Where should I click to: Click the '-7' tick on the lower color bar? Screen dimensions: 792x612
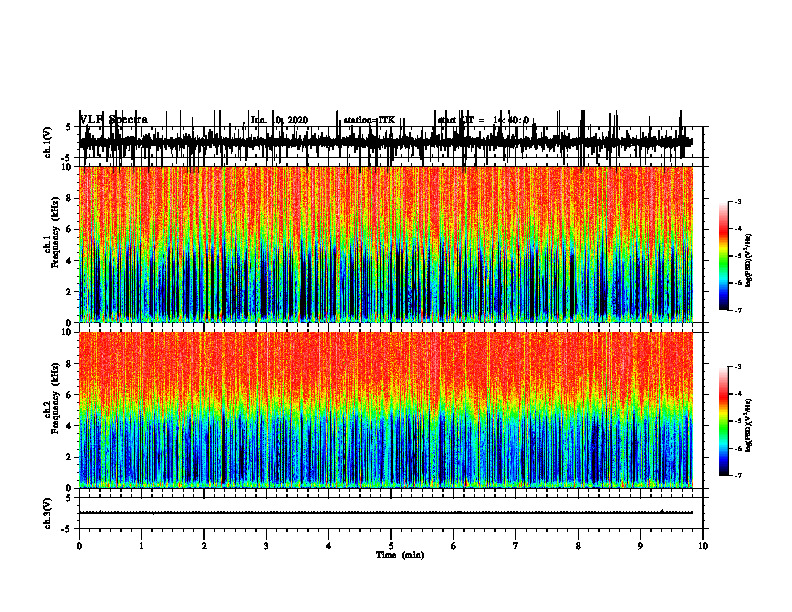click(x=737, y=476)
